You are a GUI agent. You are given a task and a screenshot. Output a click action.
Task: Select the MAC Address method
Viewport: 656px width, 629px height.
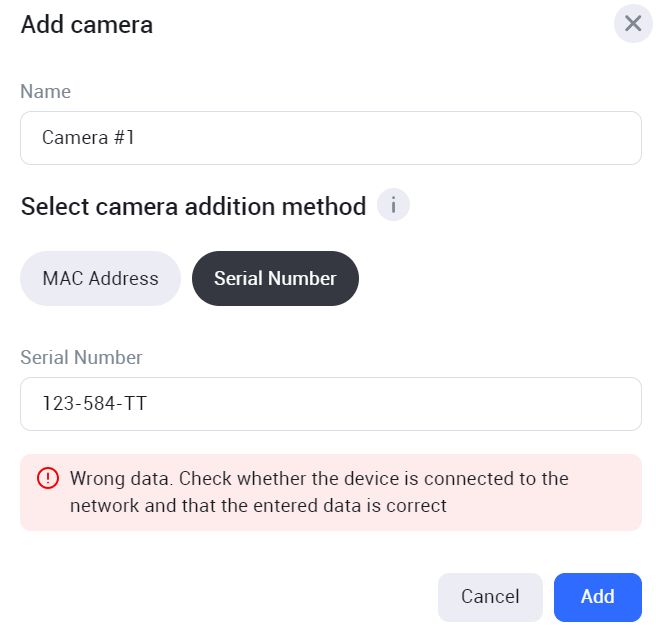pos(100,278)
